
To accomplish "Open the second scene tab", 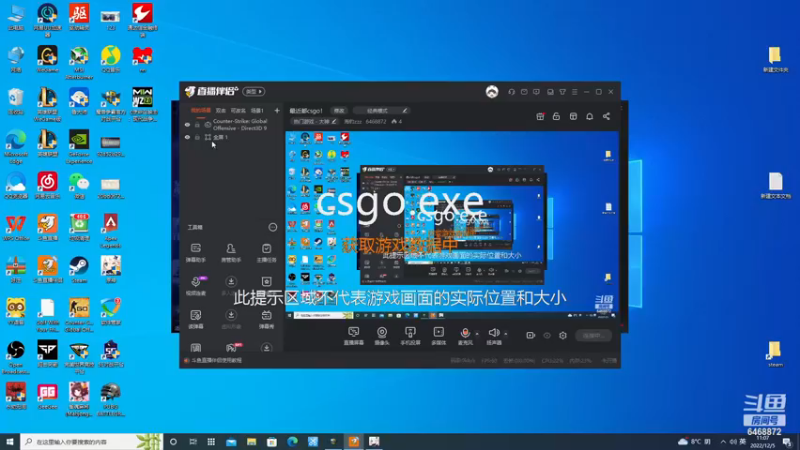I will pyautogui.click(x=220, y=110).
